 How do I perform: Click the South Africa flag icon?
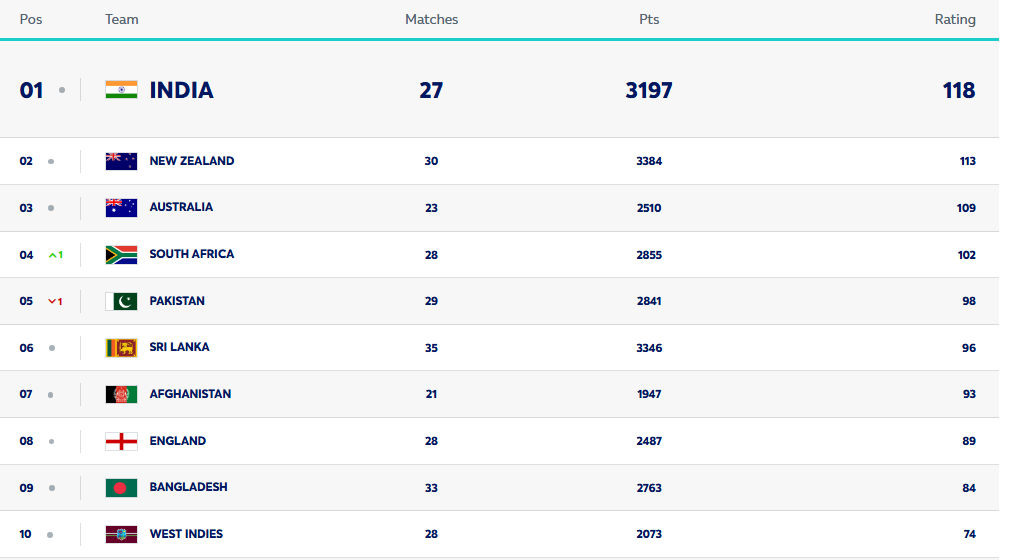click(x=121, y=255)
